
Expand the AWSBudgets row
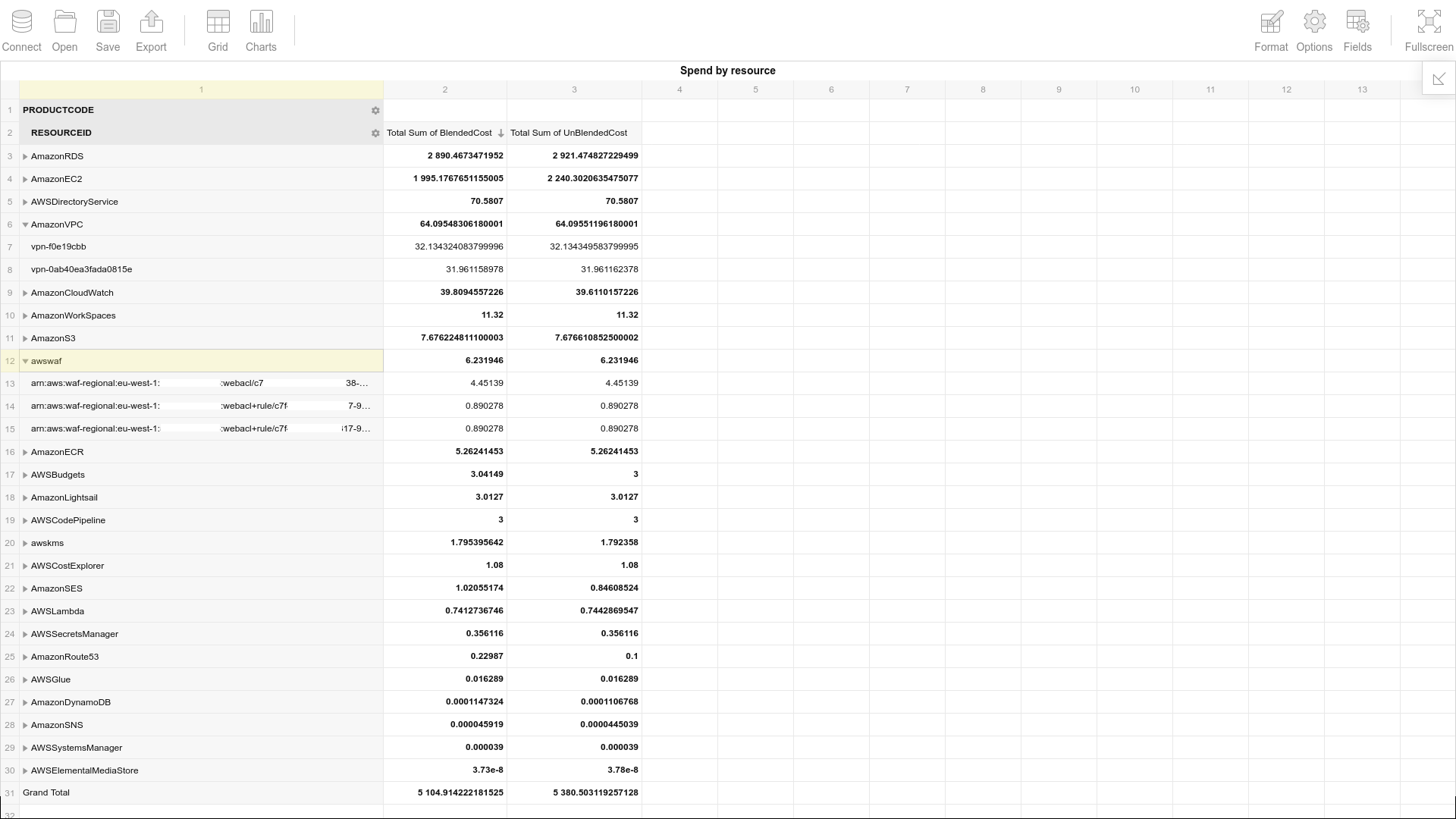point(25,475)
